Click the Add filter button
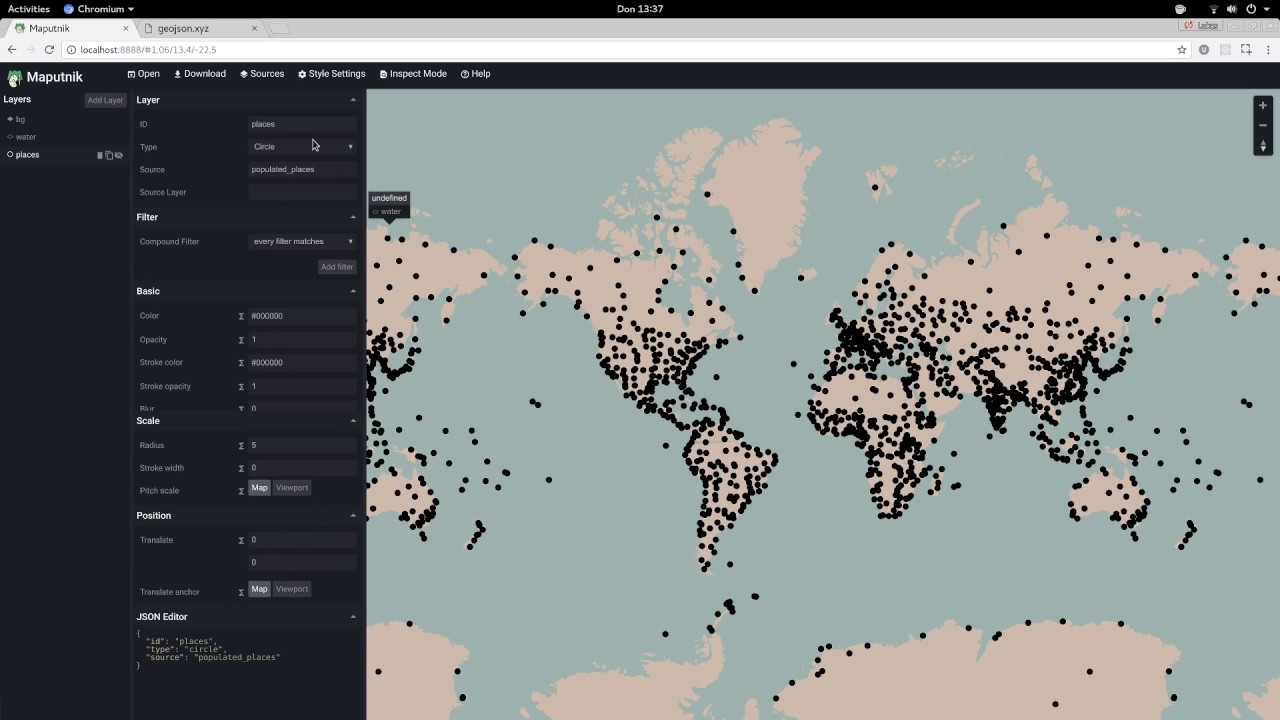The height and width of the screenshot is (720, 1280). pos(337,267)
